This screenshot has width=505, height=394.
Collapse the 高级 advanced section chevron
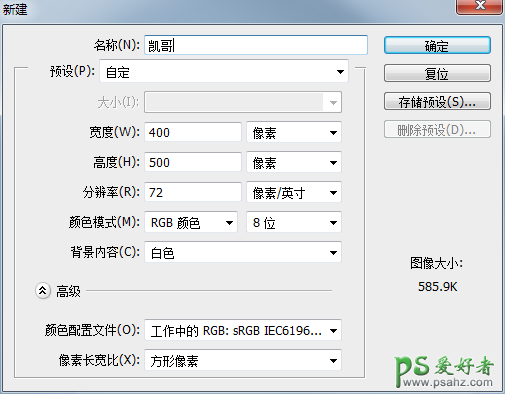tap(43, 291)
